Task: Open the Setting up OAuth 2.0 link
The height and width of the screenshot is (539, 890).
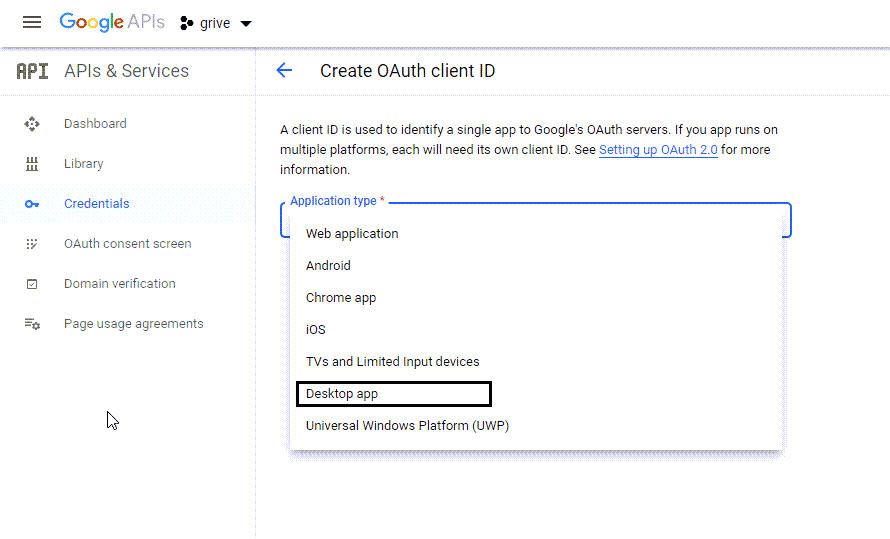Action: (658, 150)
